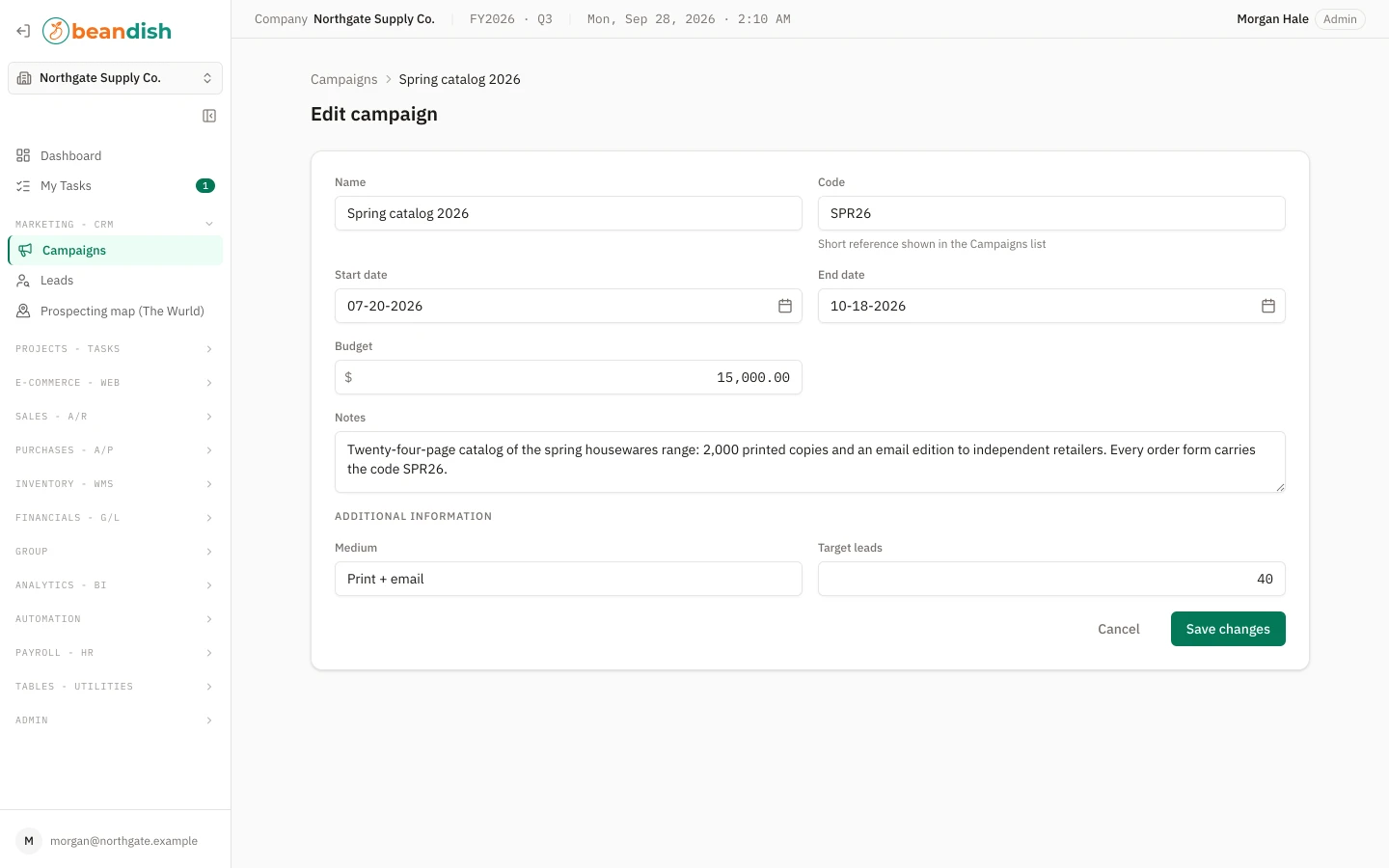Viewport: 1389px width, 868px height.
Task: Expand the Analytics - BI section
Action: point(115,585)
